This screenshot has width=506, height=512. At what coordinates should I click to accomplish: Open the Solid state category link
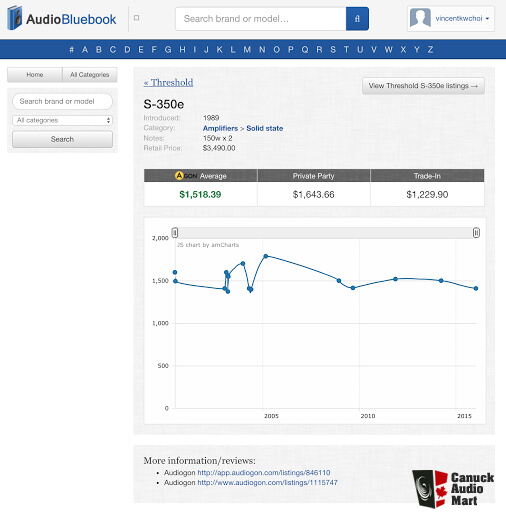click(265, 128)
